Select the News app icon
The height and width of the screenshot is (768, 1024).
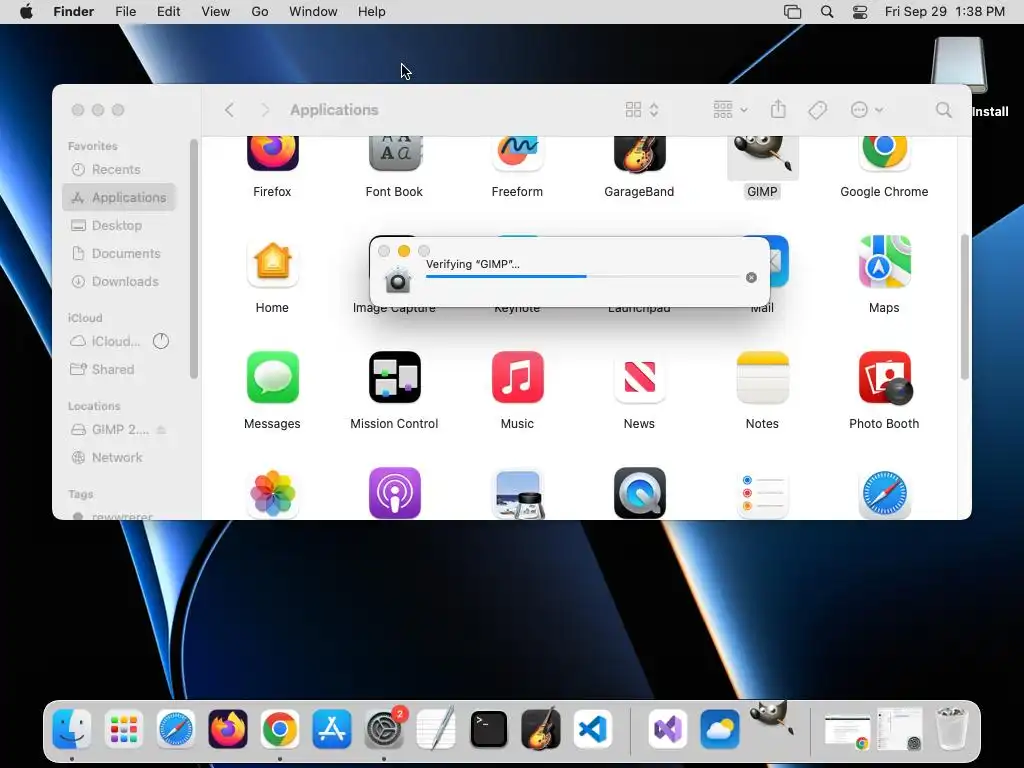(639, 377)
